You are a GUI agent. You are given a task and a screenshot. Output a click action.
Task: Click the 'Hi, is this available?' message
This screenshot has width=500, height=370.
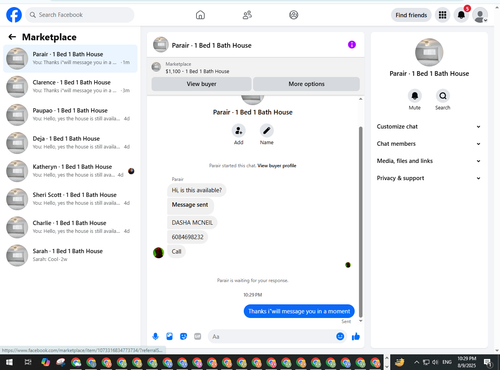coord(196,190)
